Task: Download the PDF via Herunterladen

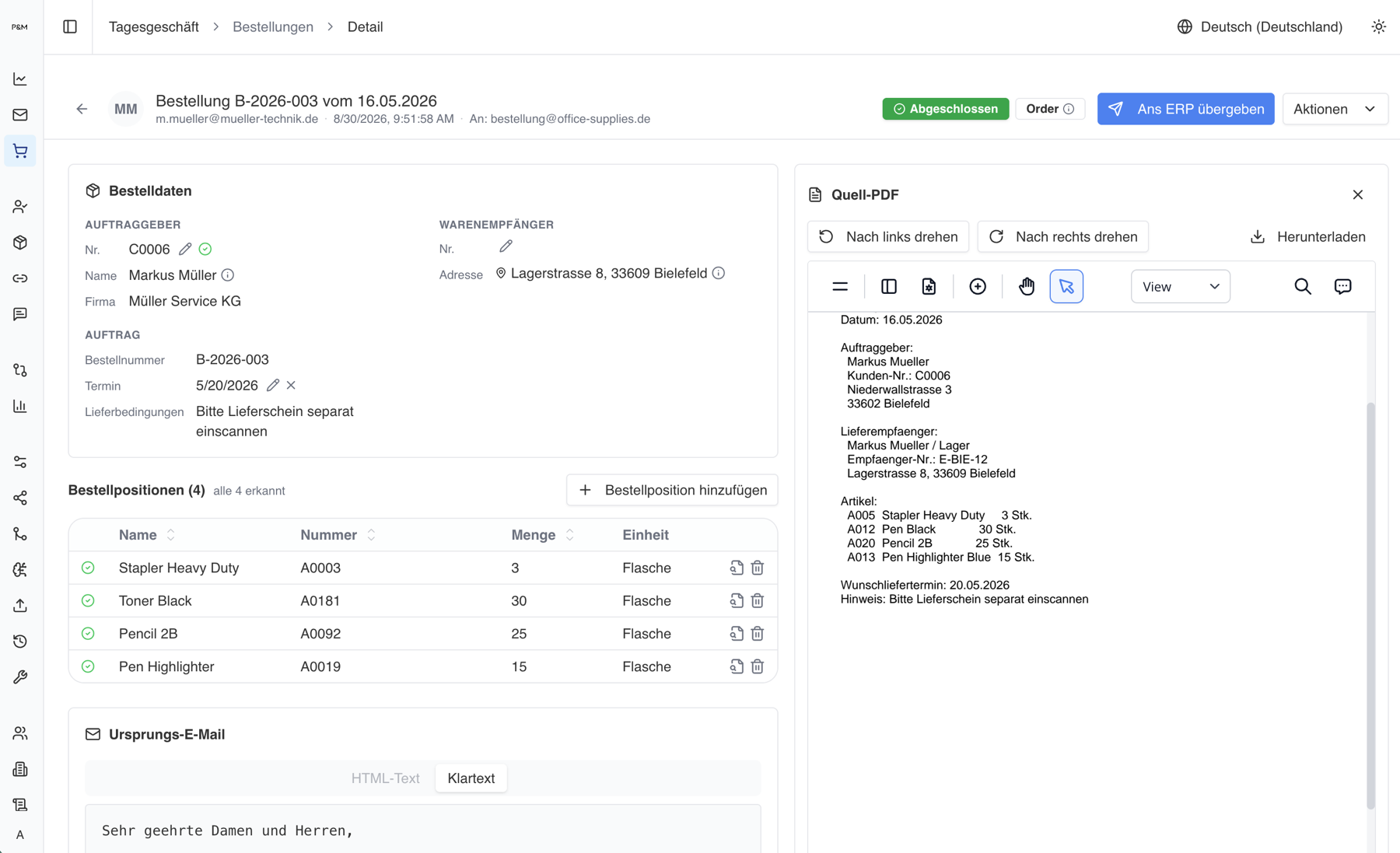Action: [1307, 236]
